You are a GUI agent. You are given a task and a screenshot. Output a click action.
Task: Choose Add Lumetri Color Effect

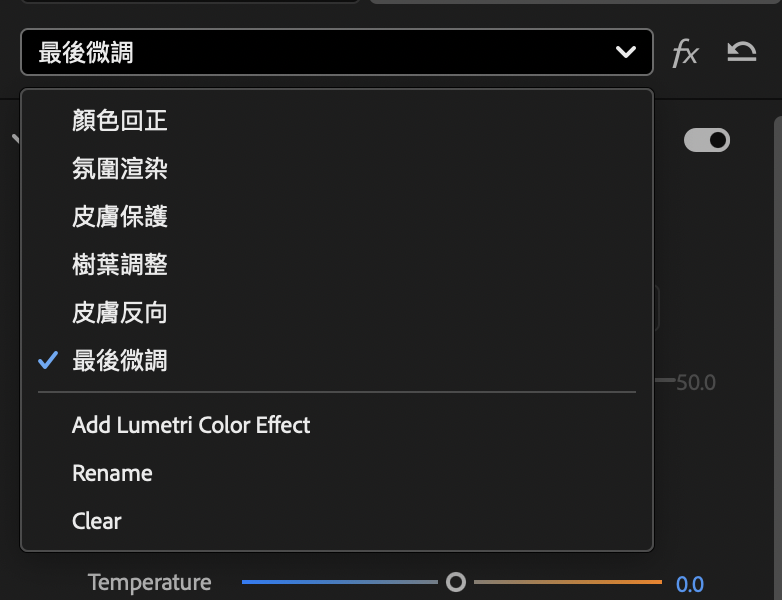pos(191,425)
